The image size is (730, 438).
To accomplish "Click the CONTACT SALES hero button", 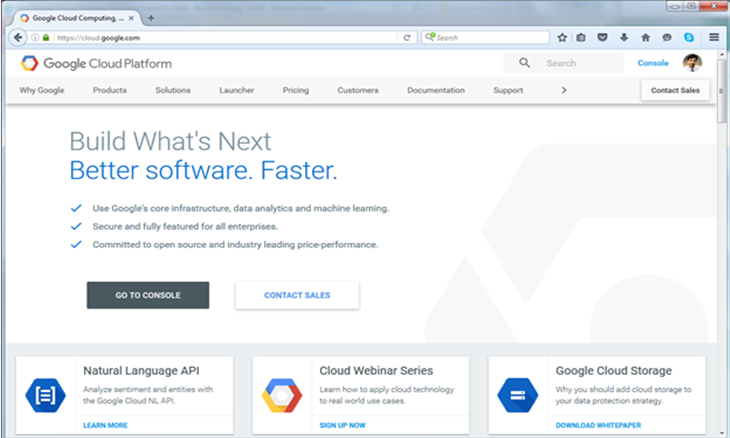I will [297, 295].
